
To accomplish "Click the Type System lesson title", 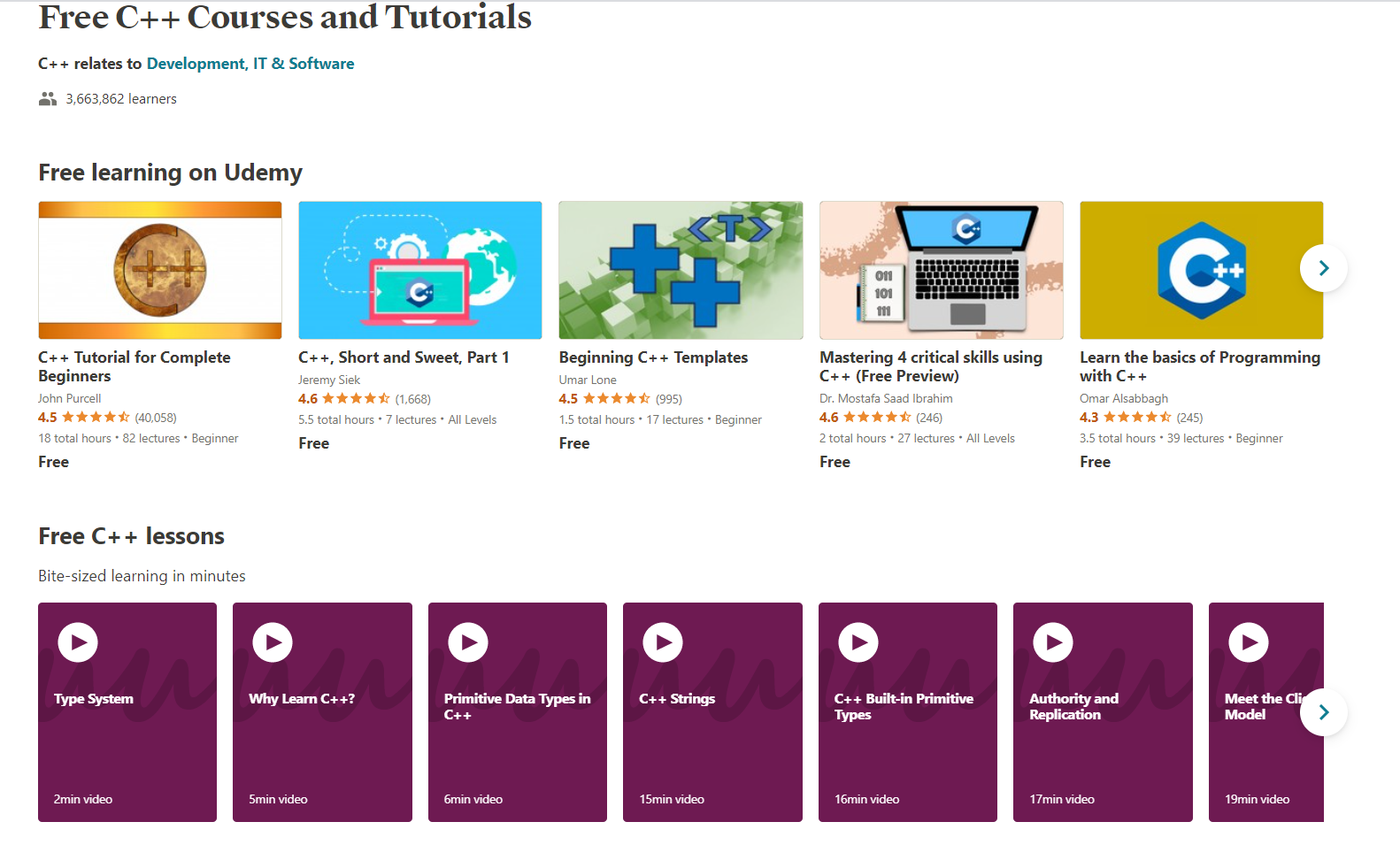I will tap(94, 699).
